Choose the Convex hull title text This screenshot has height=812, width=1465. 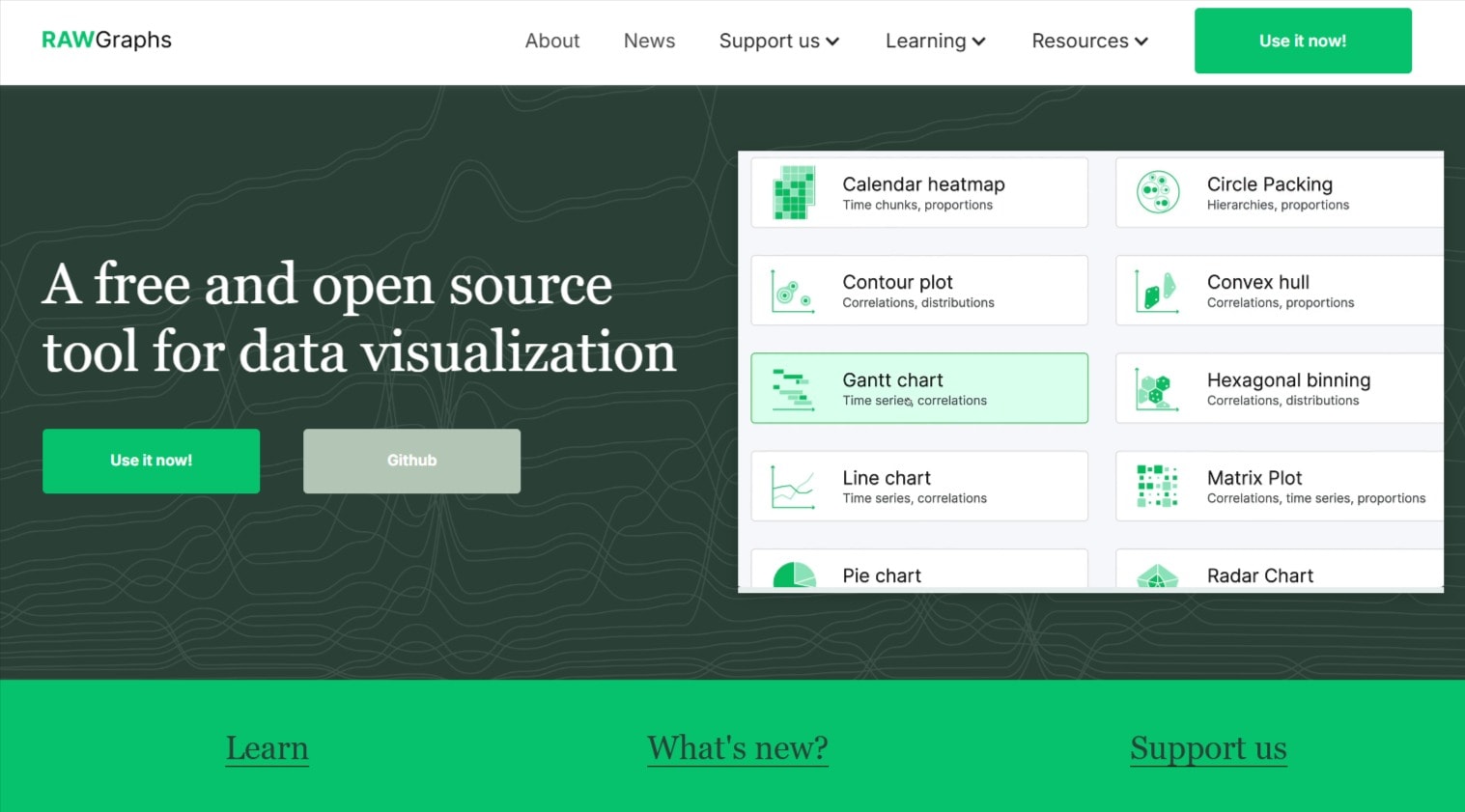(x=1258, y=282)
